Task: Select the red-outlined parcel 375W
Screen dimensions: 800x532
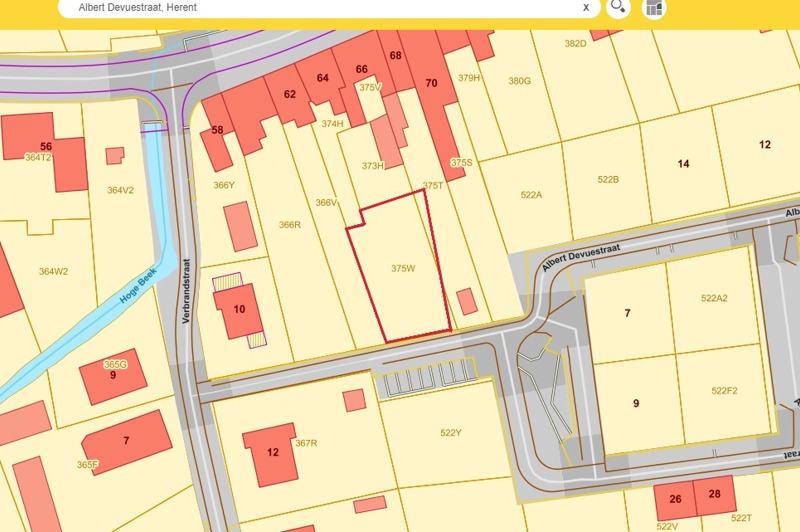Action: 402,268
